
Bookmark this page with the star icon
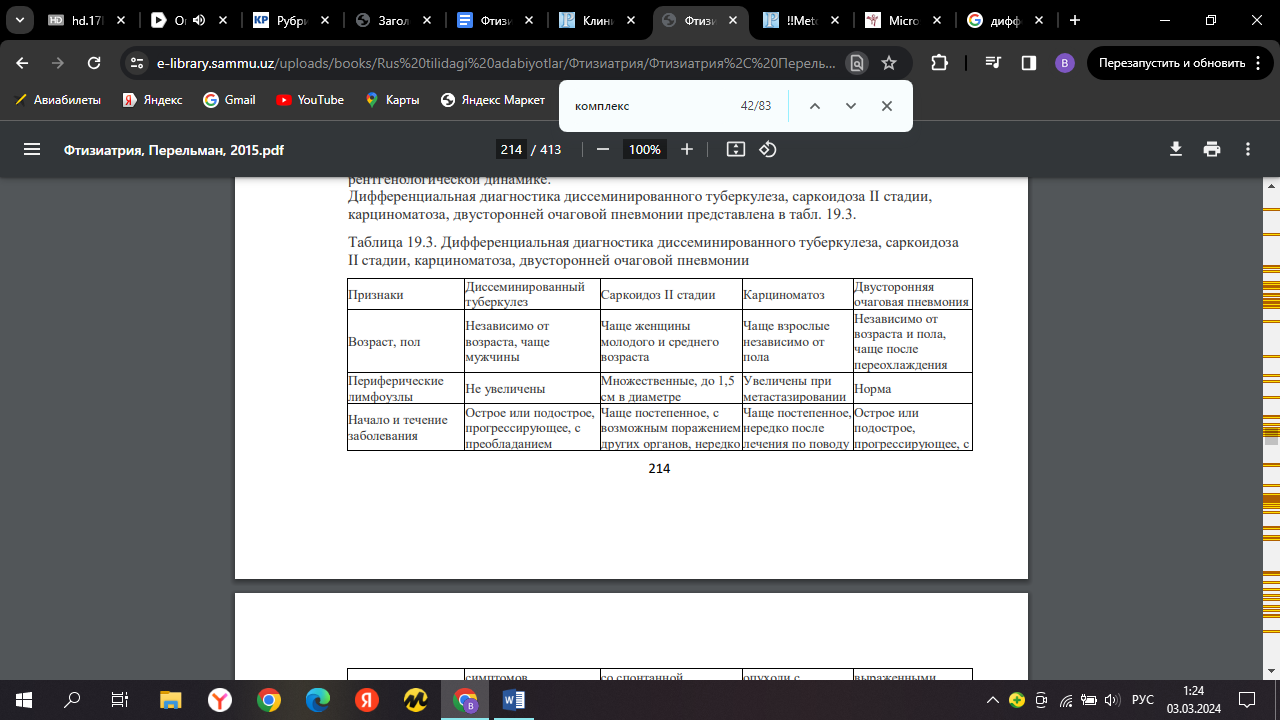tap(889, 63)
